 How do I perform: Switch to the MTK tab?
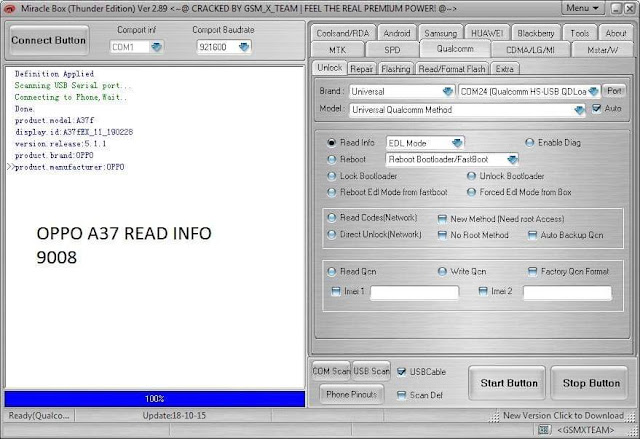[x=337, y=50]
